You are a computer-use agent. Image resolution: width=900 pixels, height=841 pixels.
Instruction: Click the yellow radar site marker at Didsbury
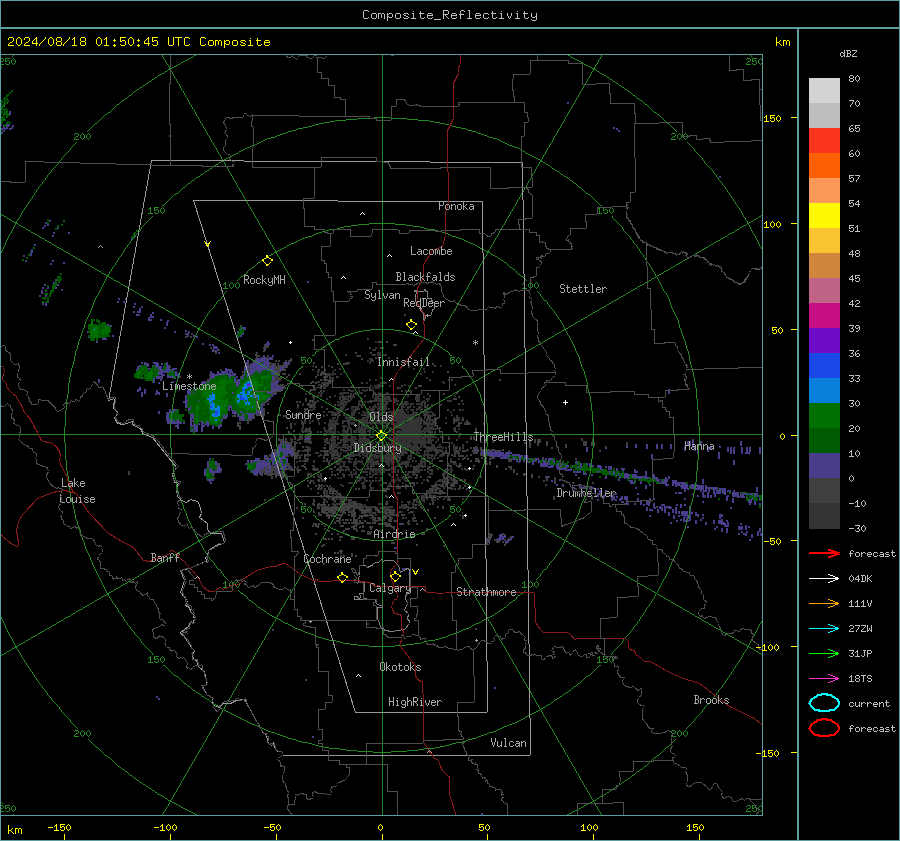pyautogui.click(x=382, y=436)
